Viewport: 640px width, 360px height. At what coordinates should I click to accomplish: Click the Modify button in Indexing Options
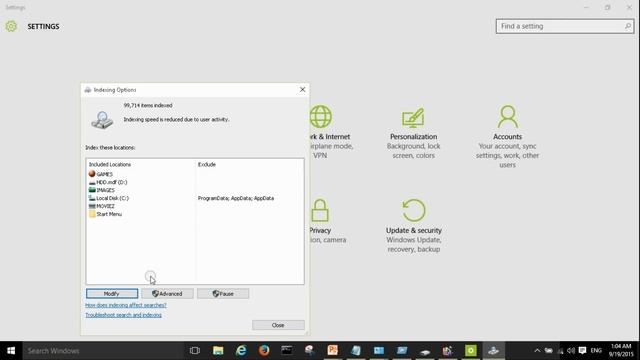pyautogui.click(x=112, y=293)
